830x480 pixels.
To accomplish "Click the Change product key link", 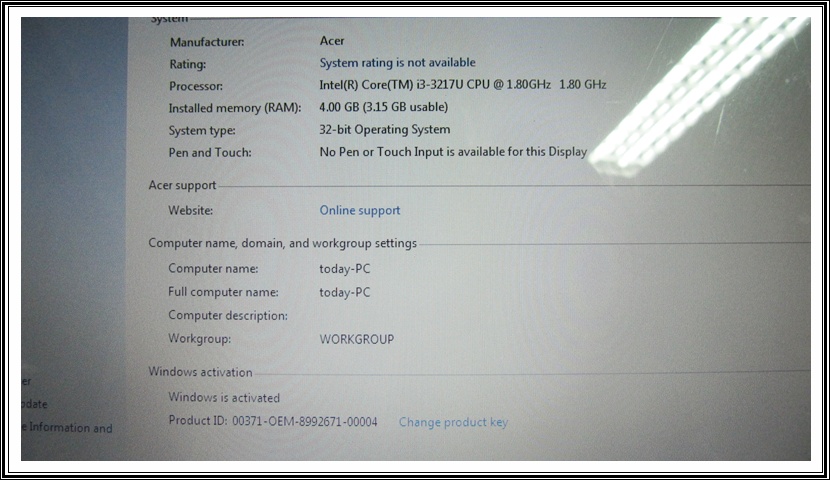I will 453,422.
